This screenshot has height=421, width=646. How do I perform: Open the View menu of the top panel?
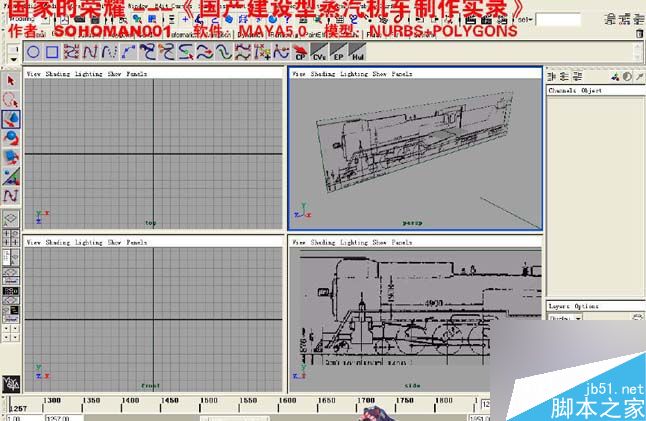[x=33, y=74]
